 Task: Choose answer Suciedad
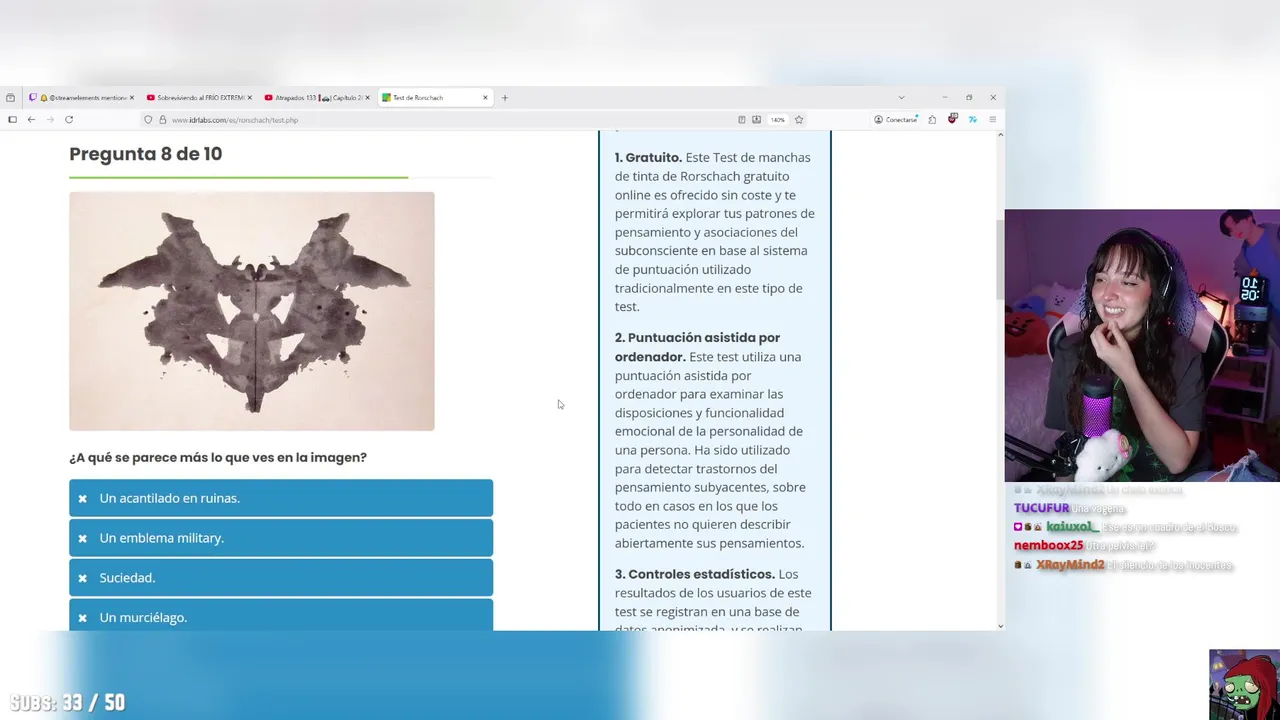(x=281, y=578)
